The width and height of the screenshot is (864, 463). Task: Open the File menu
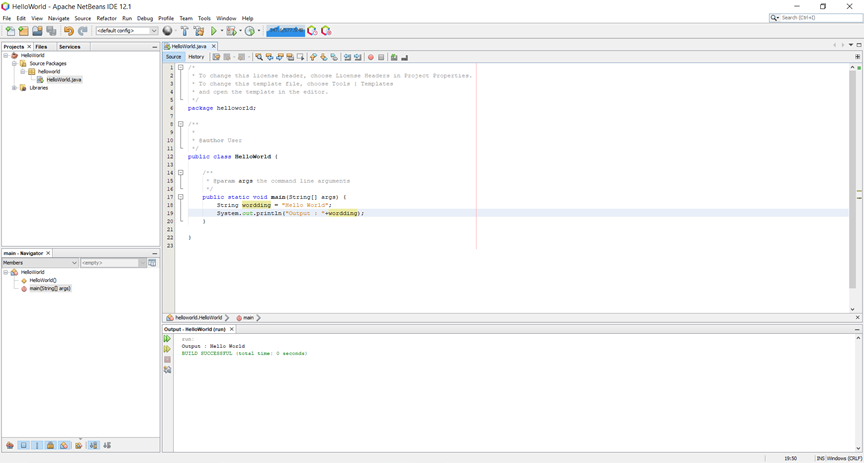point(7,18)
